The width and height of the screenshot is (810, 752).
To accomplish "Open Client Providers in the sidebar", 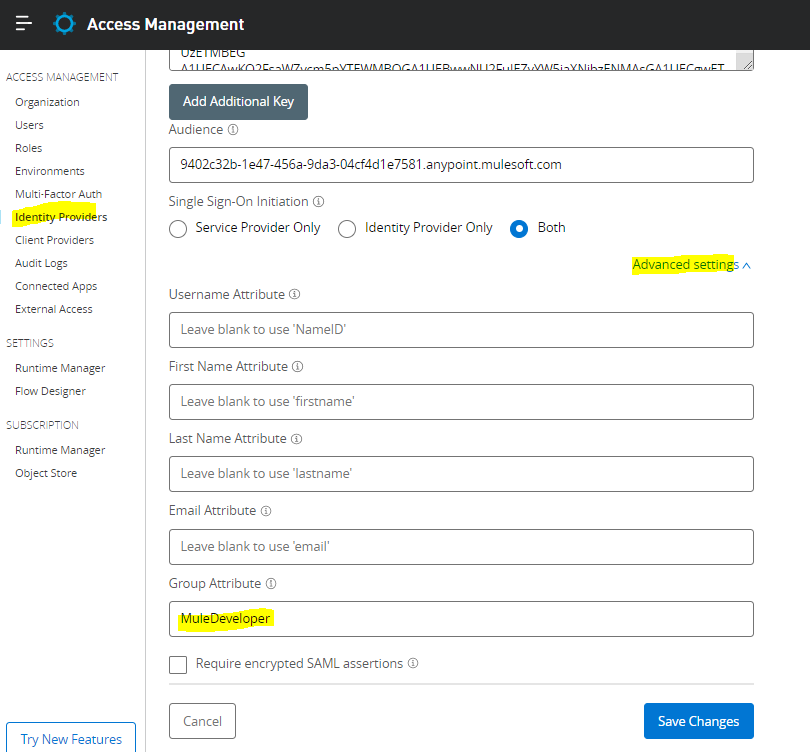I will pos(55,240).
